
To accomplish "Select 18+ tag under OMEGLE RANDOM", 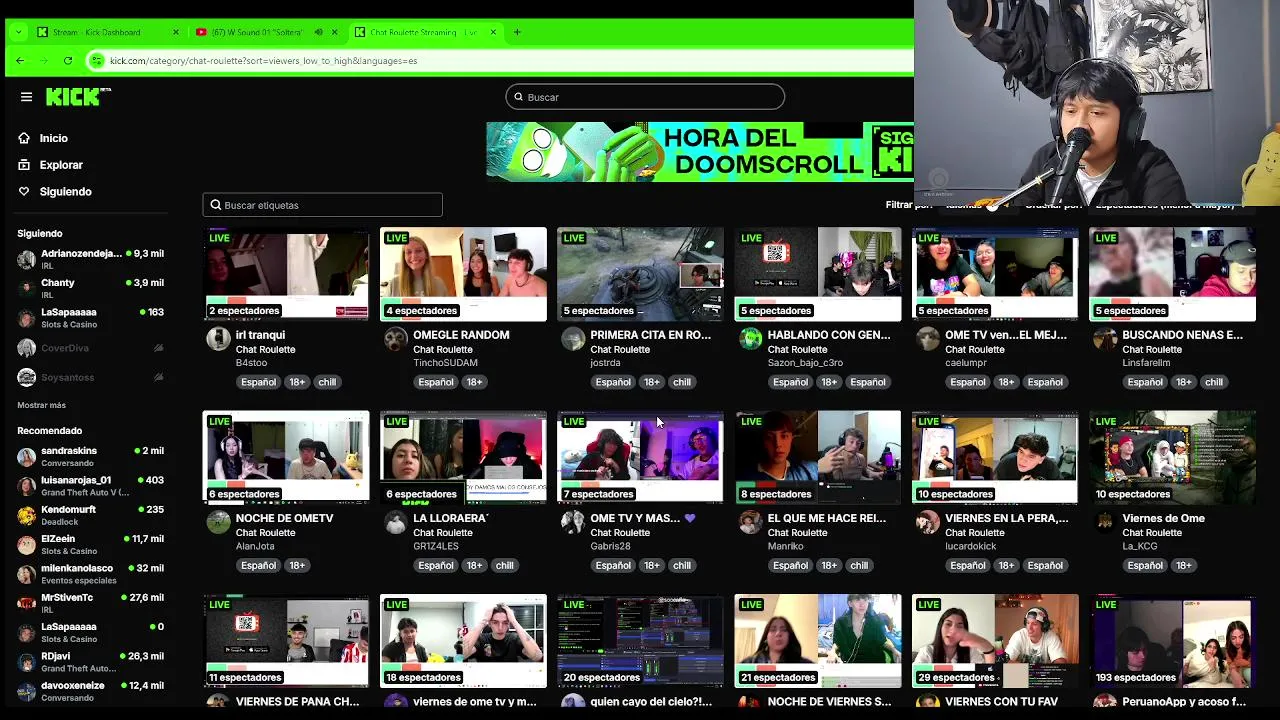I will pos(474,382).
